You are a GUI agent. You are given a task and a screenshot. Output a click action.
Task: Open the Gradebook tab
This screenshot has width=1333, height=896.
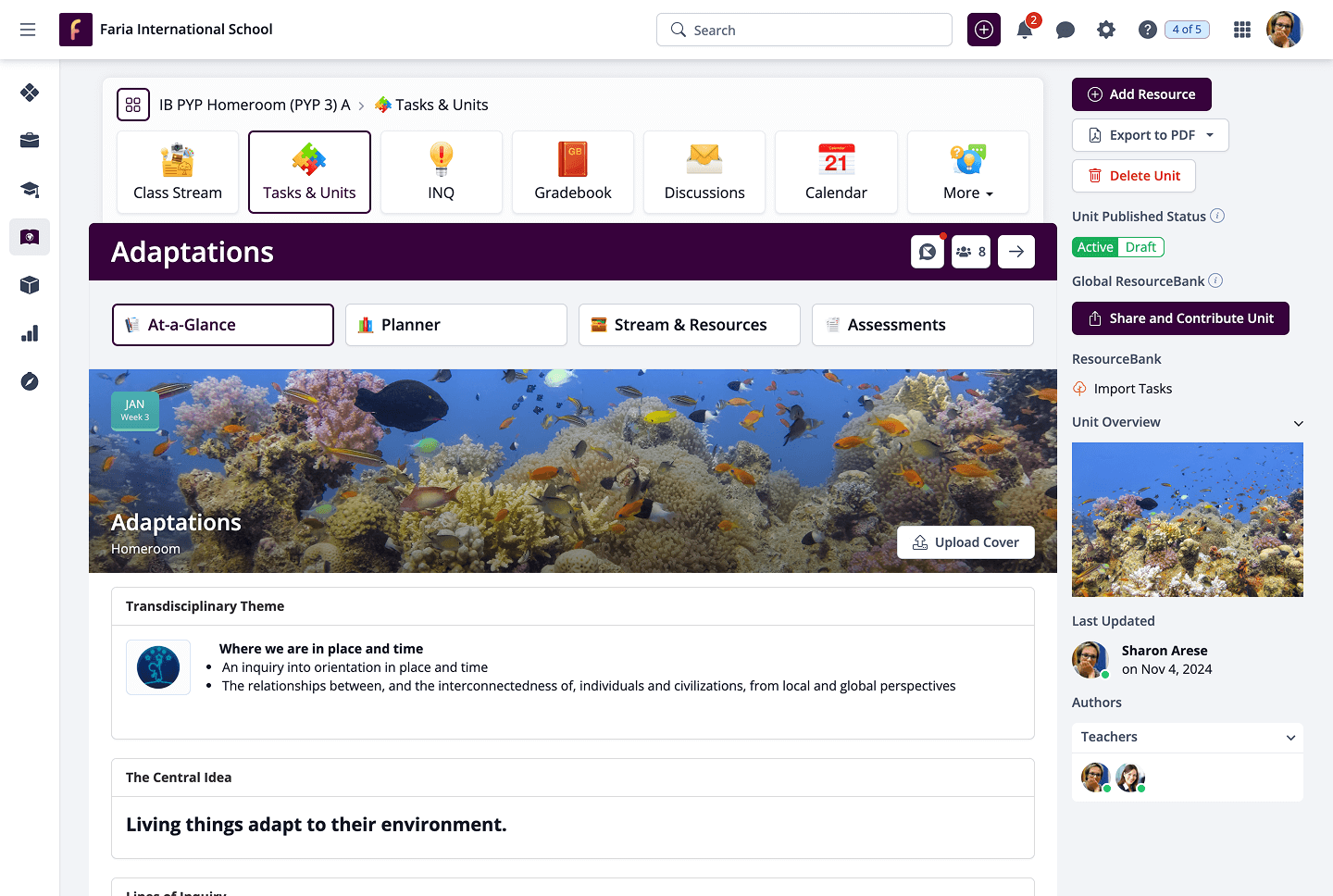[573, 173]
